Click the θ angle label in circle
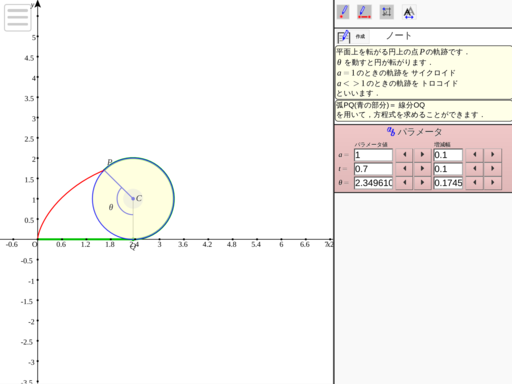 coord(111,207)
